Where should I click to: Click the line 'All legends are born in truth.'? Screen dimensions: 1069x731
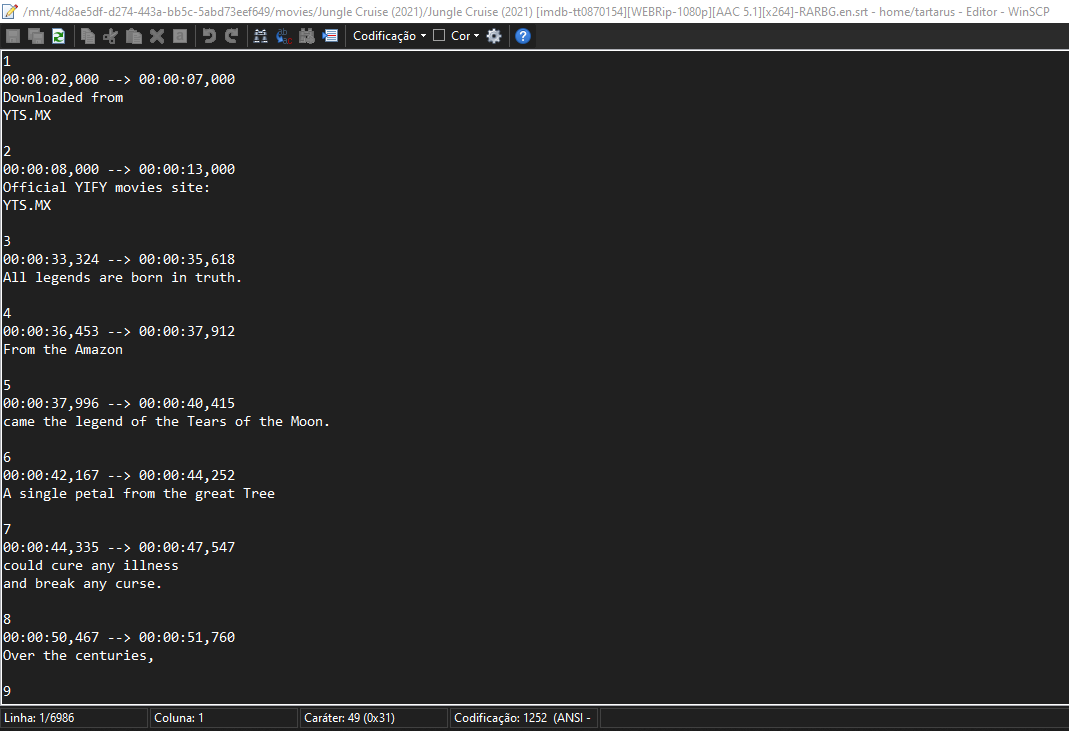click(x=123, y=278)
